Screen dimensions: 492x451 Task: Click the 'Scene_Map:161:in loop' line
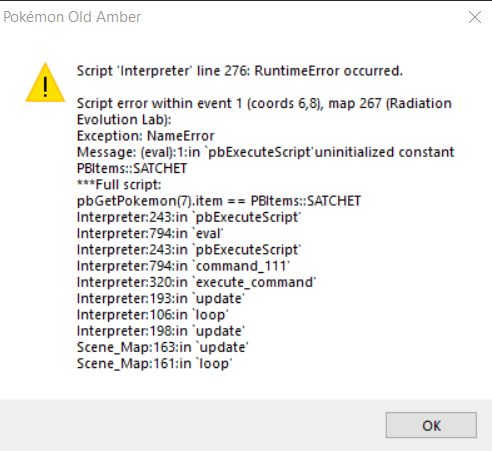click(154, 364)
